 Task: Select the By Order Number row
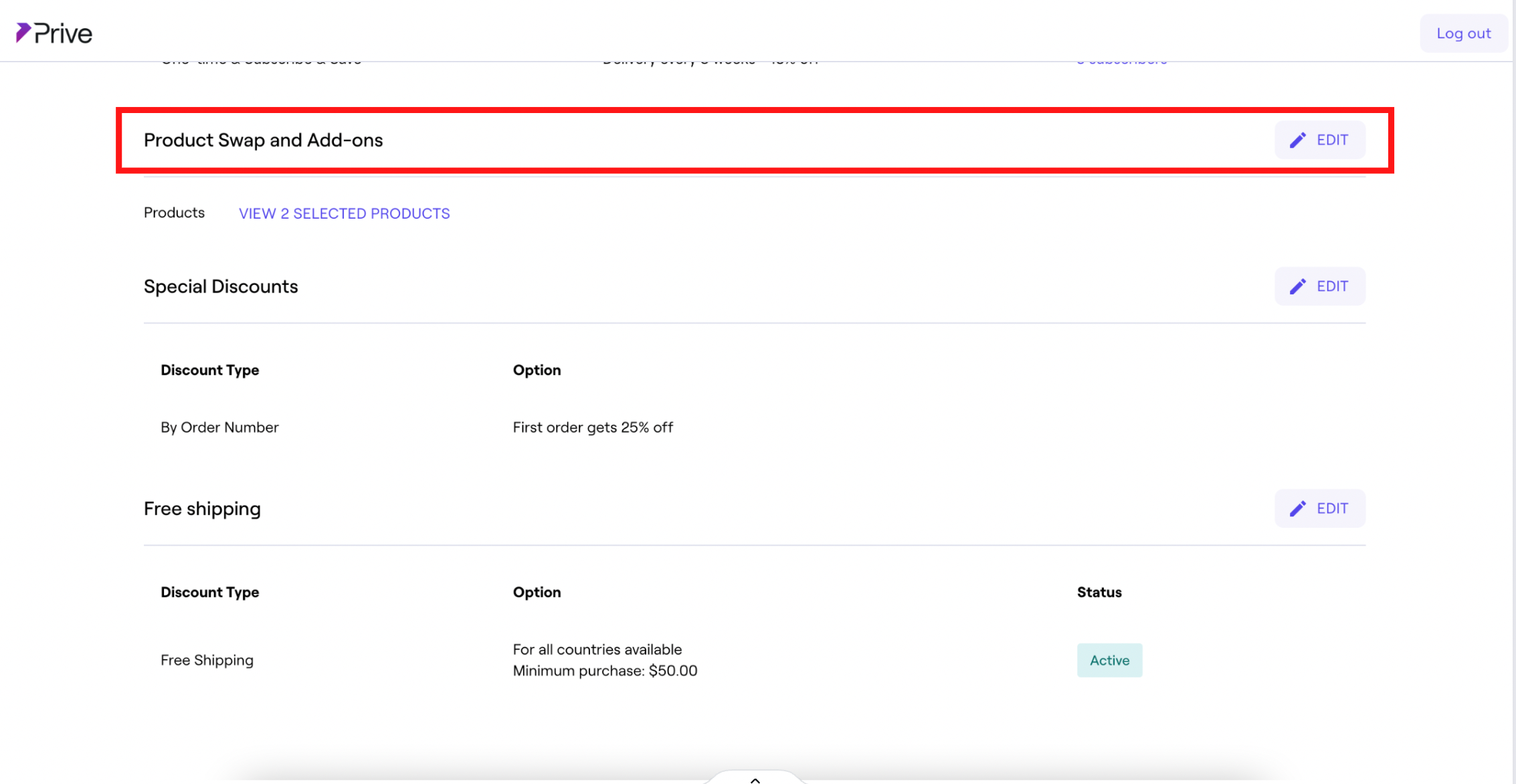click(x=219, y=427)
